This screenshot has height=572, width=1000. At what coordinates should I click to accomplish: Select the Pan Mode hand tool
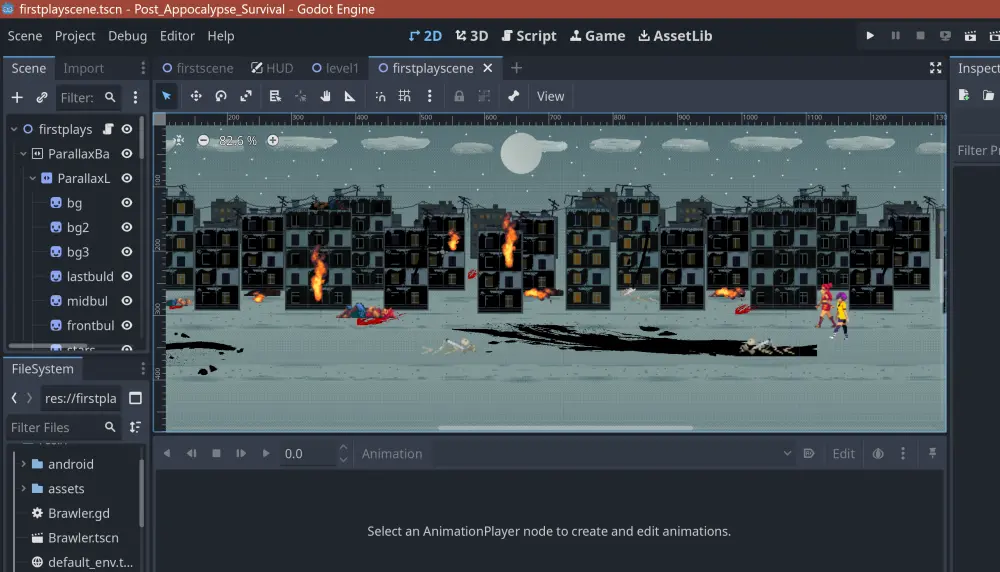tap(325, 96)
